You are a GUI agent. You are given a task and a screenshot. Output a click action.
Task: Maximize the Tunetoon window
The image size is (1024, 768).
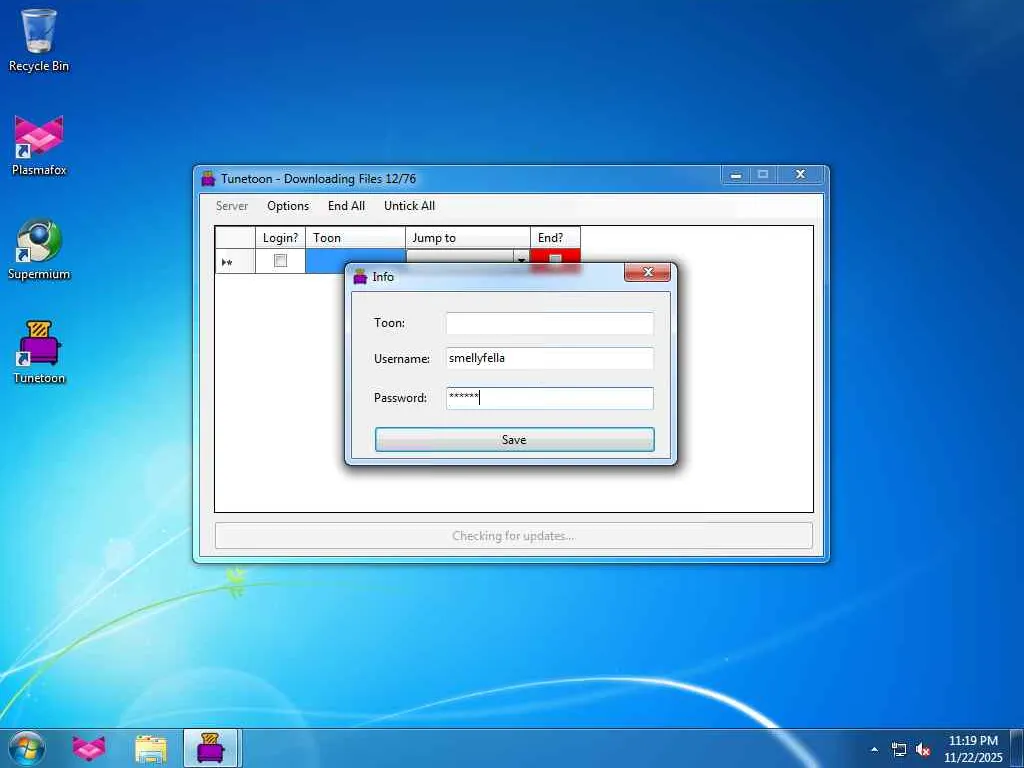coord(763,175)
